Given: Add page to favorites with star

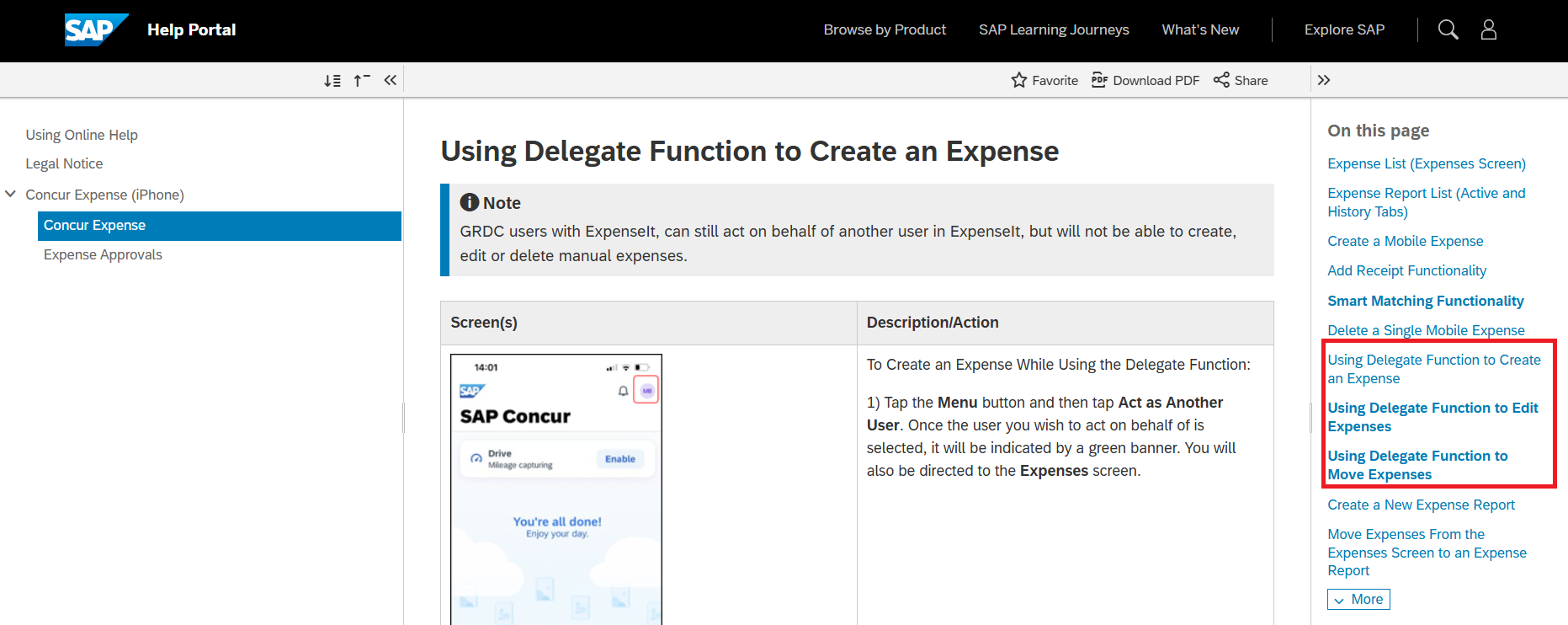Looking at the screenshot, I should click(1044, 81).
